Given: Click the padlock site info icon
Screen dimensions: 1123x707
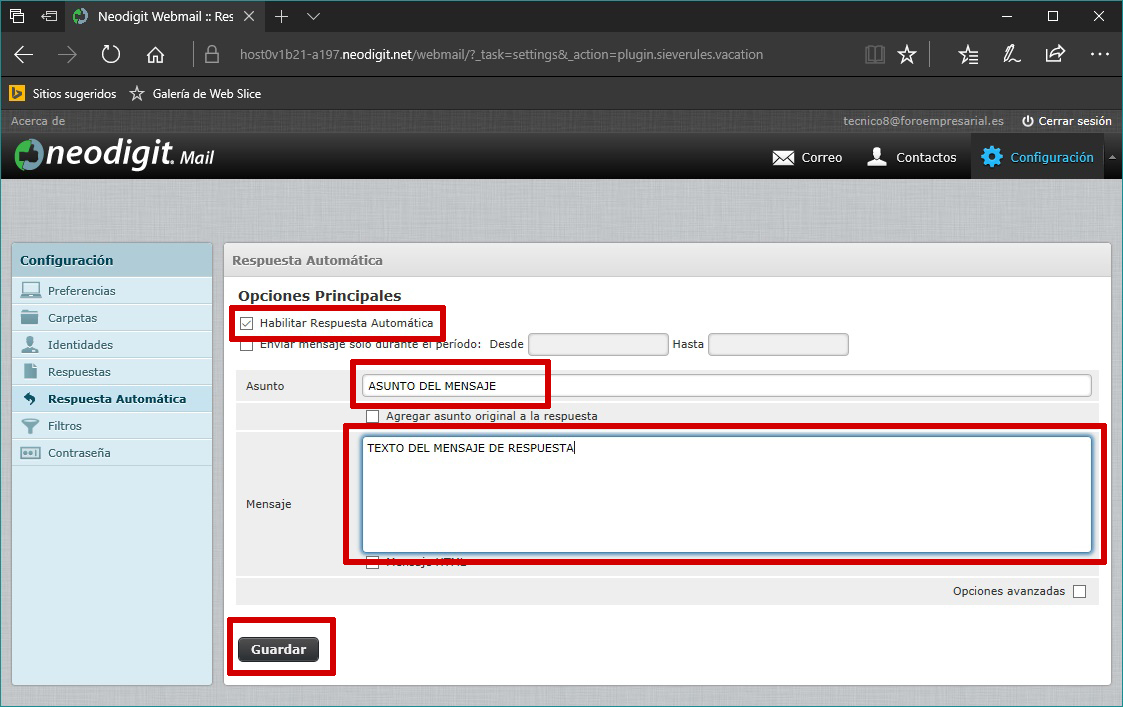Looking at the screenshot, I should tap(211, 54).
